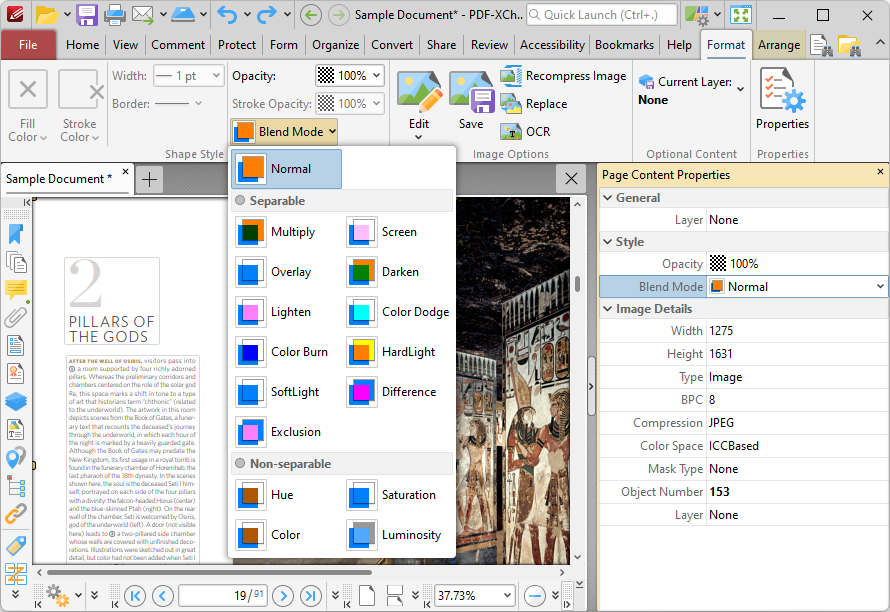Click the page number input field
Screen dimensions: 890x612
pyautogui.click(x=223, y=596)
